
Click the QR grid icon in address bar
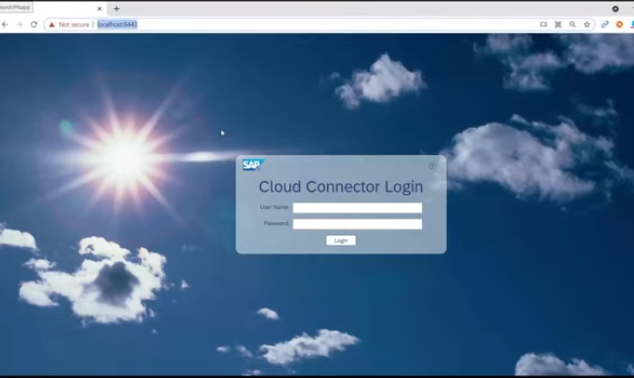pos(558,25)
